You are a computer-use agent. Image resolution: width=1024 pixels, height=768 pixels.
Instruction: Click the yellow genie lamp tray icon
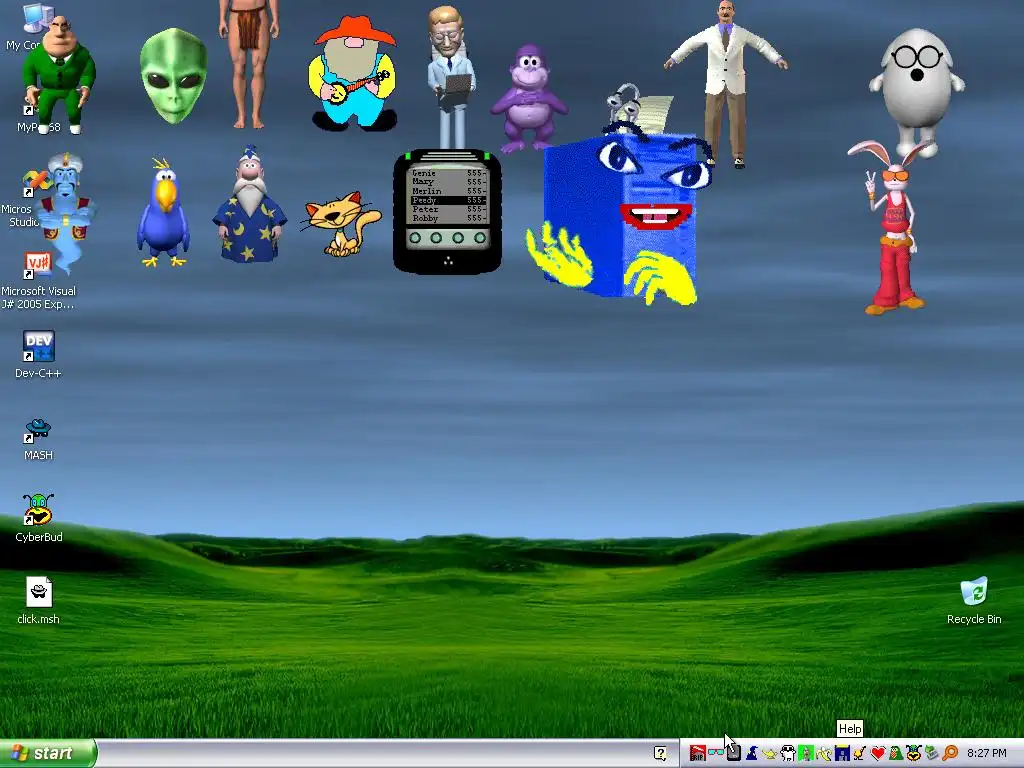pos(770,754)
